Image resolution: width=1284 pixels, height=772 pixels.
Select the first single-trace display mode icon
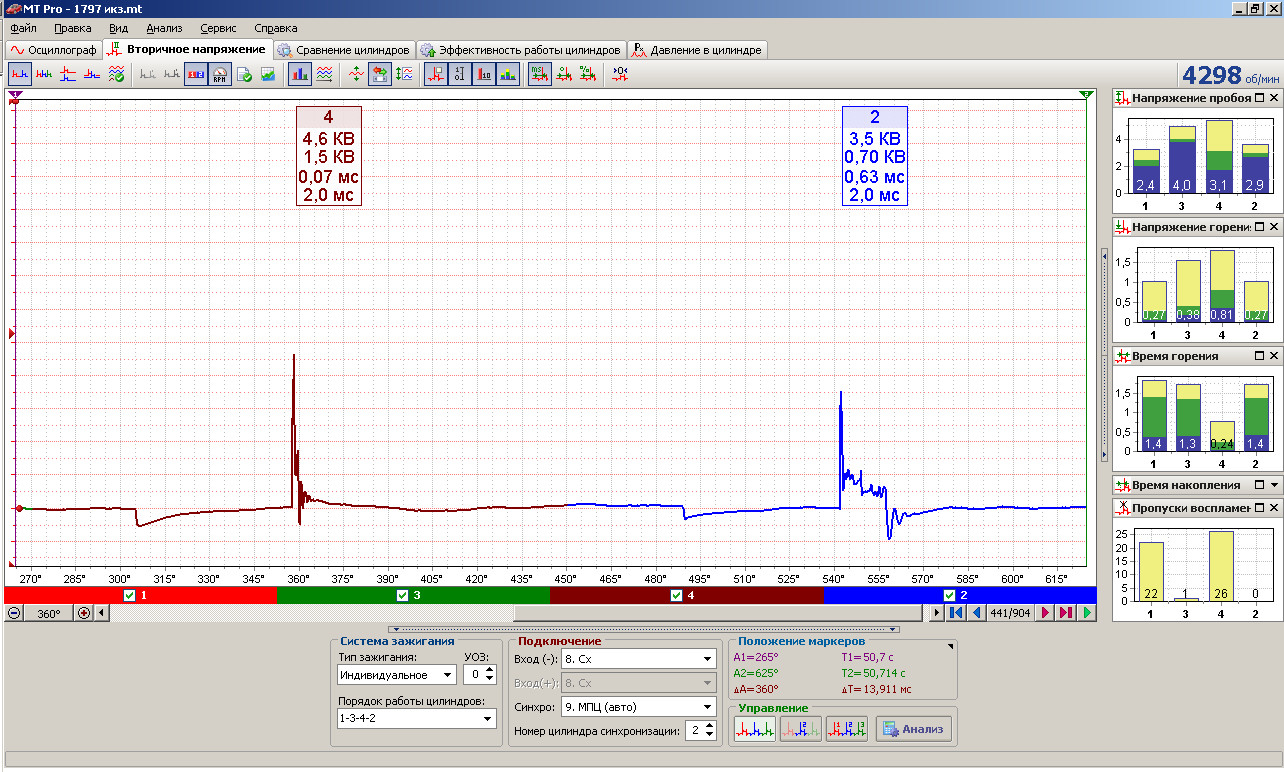(19, 73)
